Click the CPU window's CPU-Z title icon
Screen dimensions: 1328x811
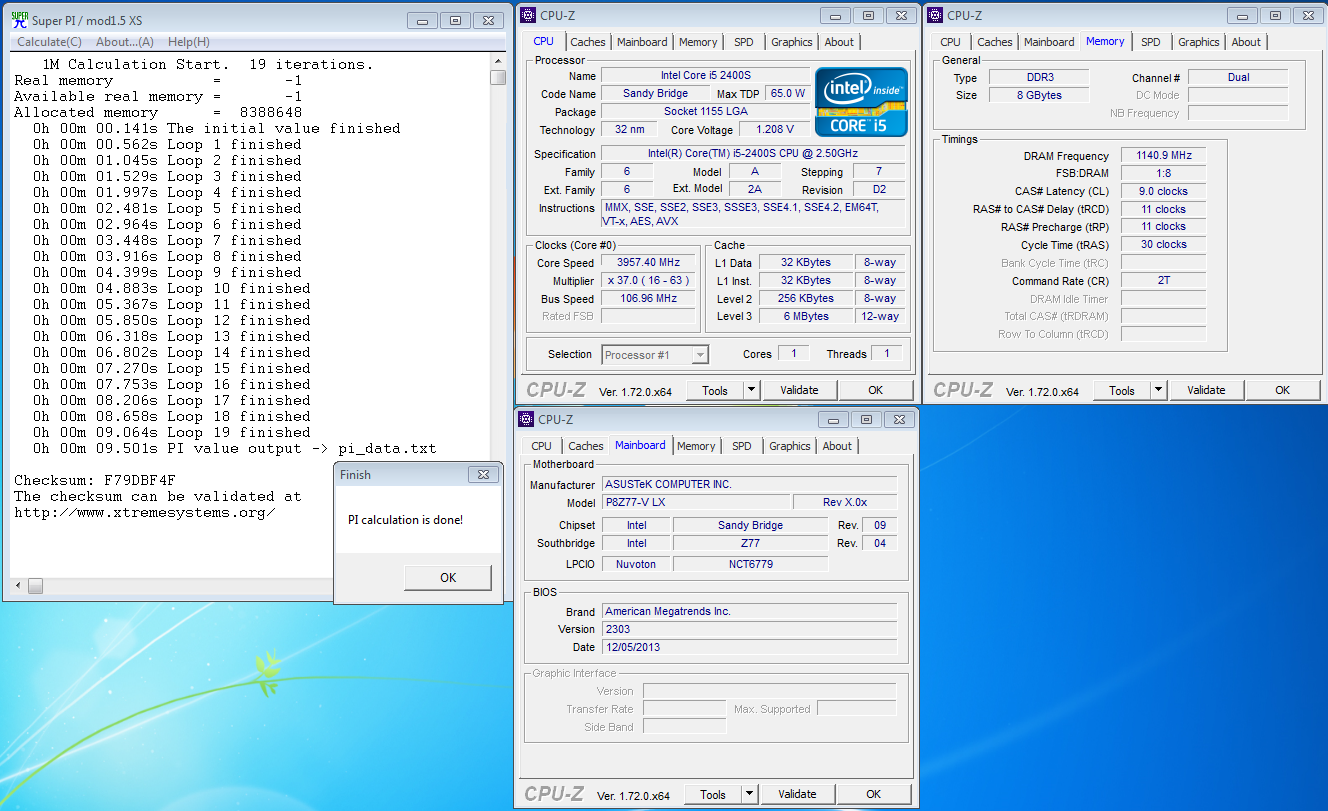click(528, 15)
